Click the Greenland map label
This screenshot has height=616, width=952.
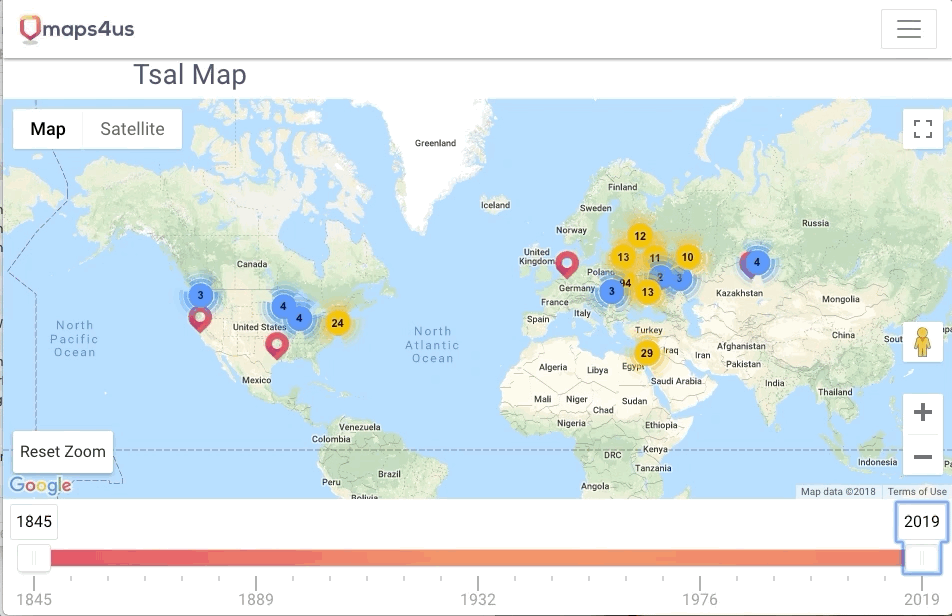(x=435, y=143)
